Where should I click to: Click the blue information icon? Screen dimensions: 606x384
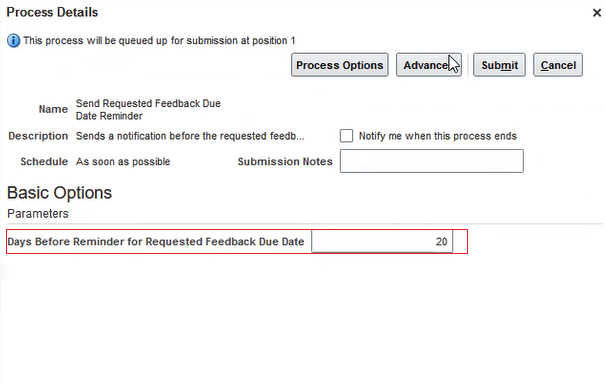14,41
